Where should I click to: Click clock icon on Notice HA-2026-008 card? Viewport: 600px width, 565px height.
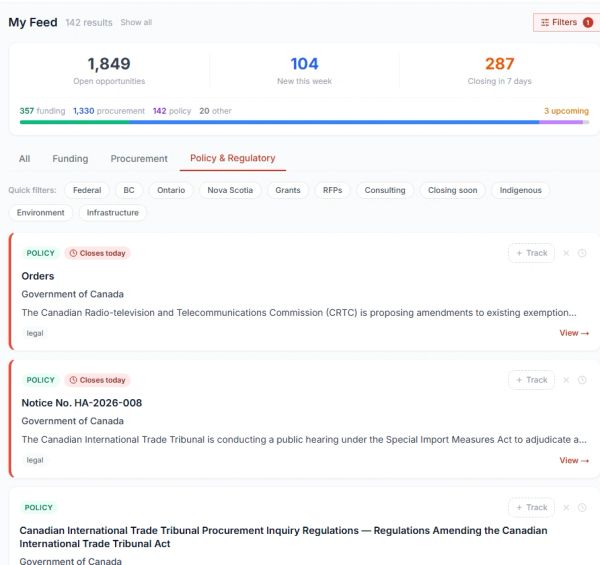coord(582,380)
